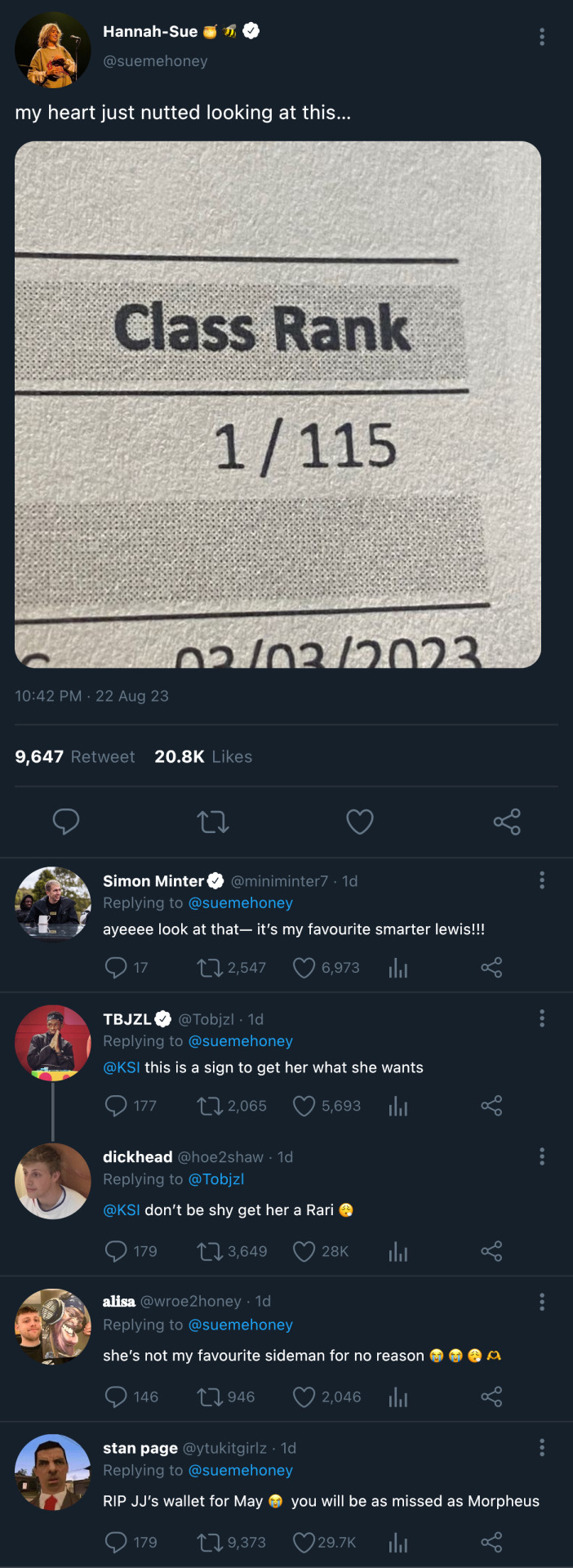573x1568 pixels.
Task: Share dickhead's reply about a Rari
Action: pyautogui.click(x=491, y=1251)
